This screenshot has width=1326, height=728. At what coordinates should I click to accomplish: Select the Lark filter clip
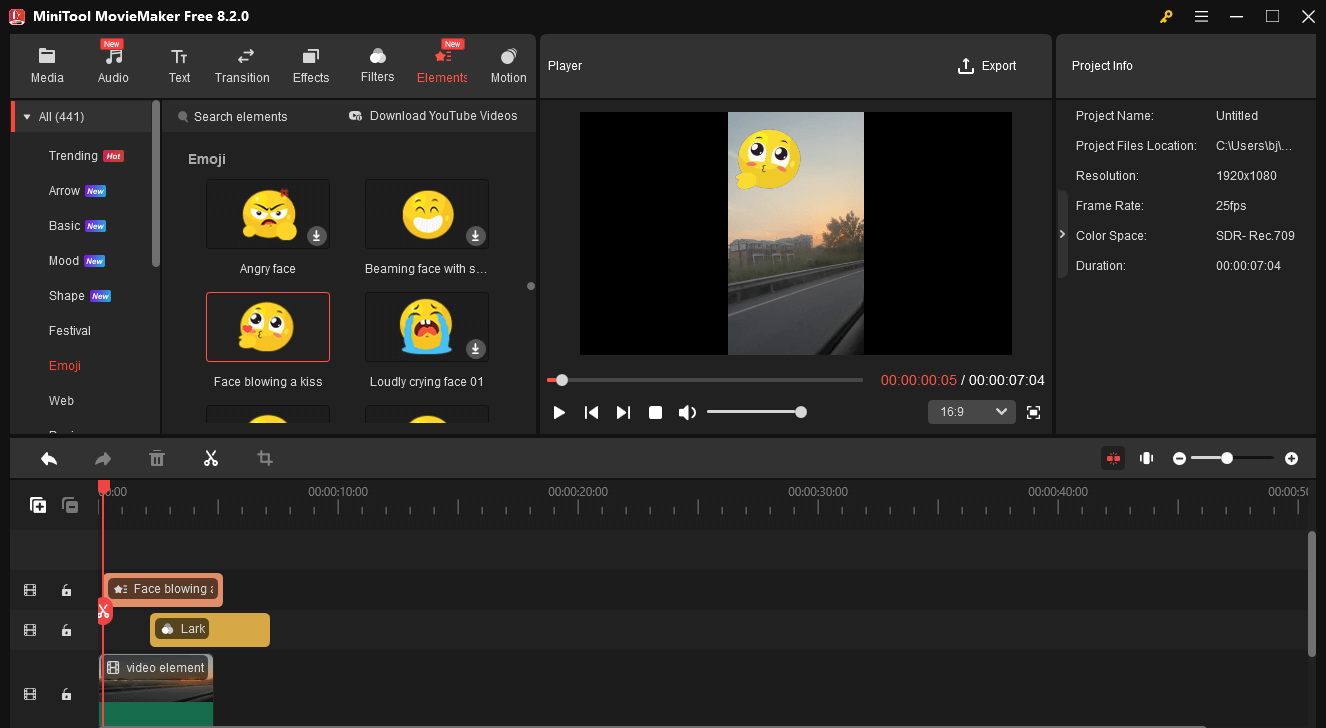click(210, 629)
